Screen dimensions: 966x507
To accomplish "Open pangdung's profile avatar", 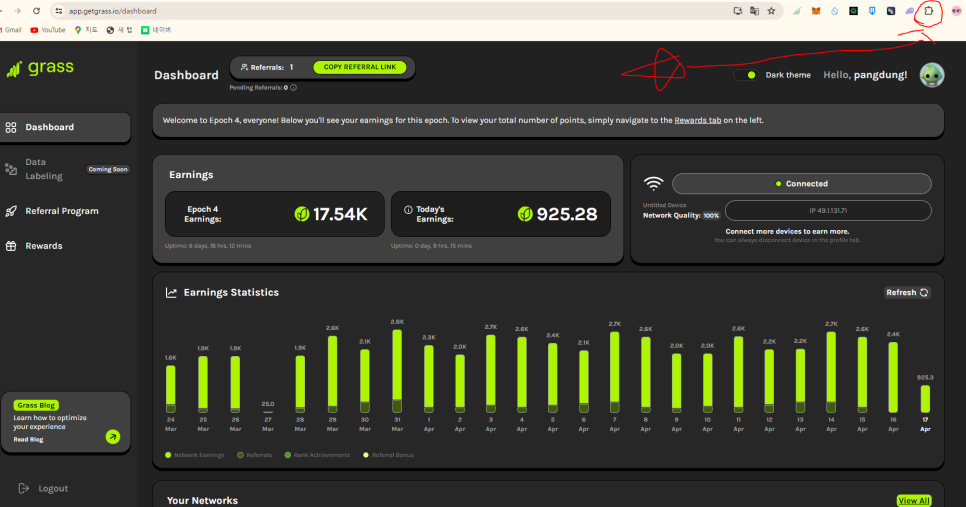I will (x=932, y=75).
